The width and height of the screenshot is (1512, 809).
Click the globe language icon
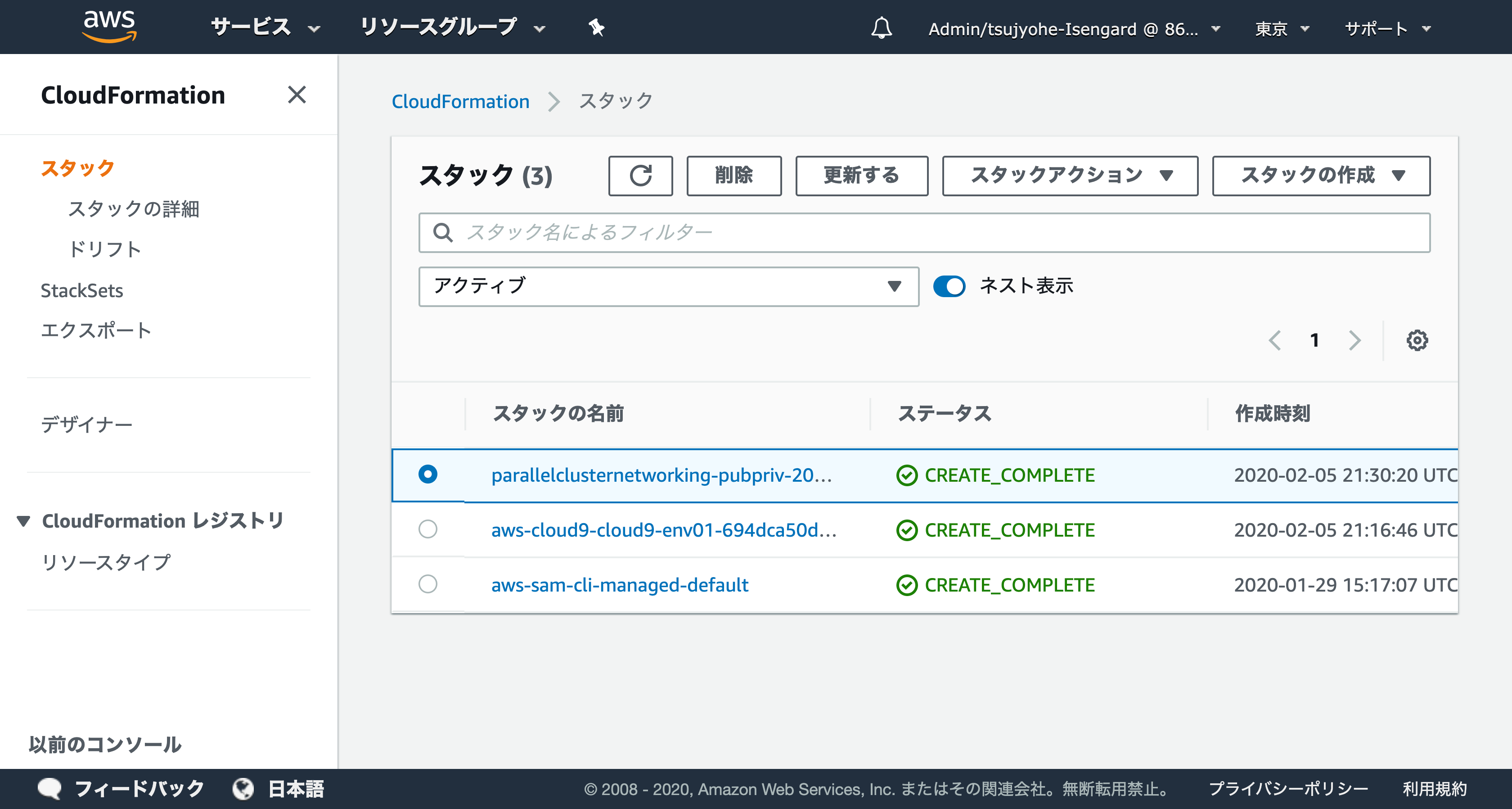click(x=243, y=788)
